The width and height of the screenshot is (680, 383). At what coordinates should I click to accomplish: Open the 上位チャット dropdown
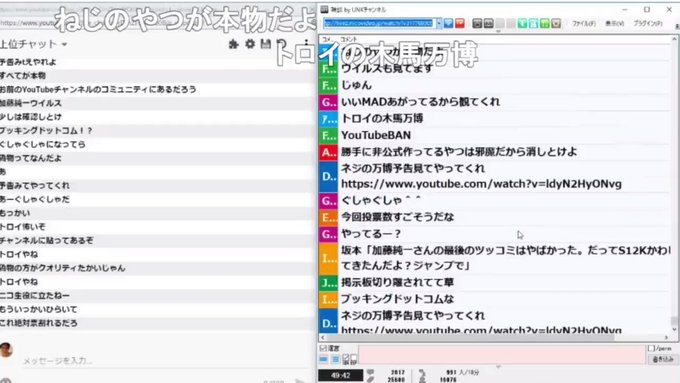click(x=33, y=44)
